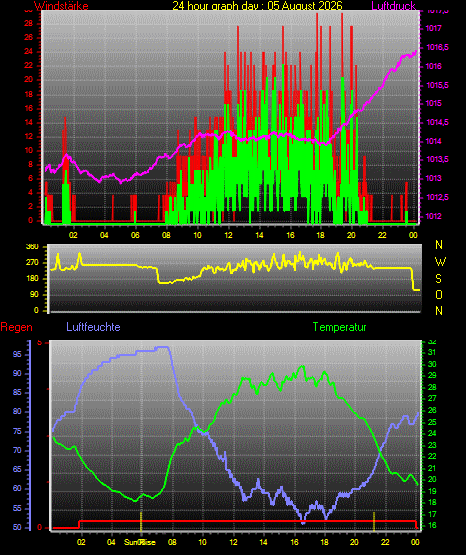
Task: Click hour 12 on wind graph axis
Action: (228, 235)
